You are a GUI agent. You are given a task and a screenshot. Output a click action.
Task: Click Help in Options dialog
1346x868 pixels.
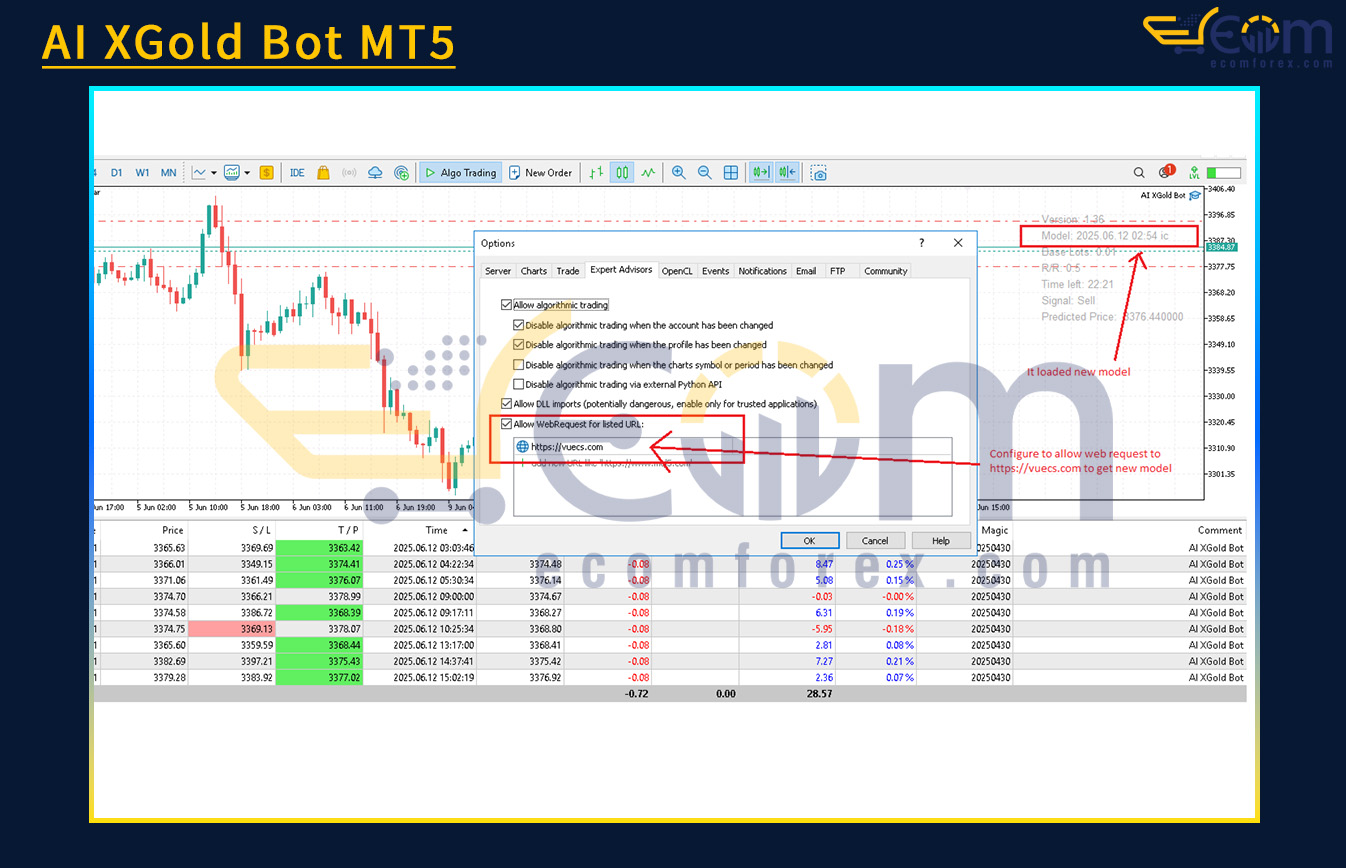pyautogui.click(x=941, y=540)
